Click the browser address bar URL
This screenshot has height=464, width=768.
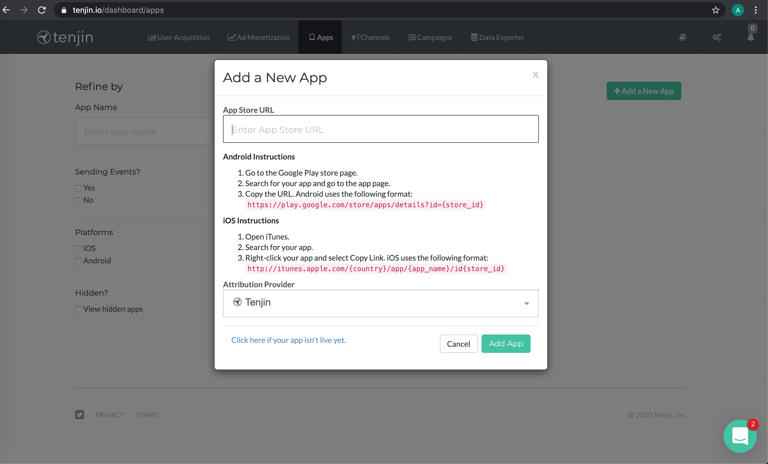[118, 10]
